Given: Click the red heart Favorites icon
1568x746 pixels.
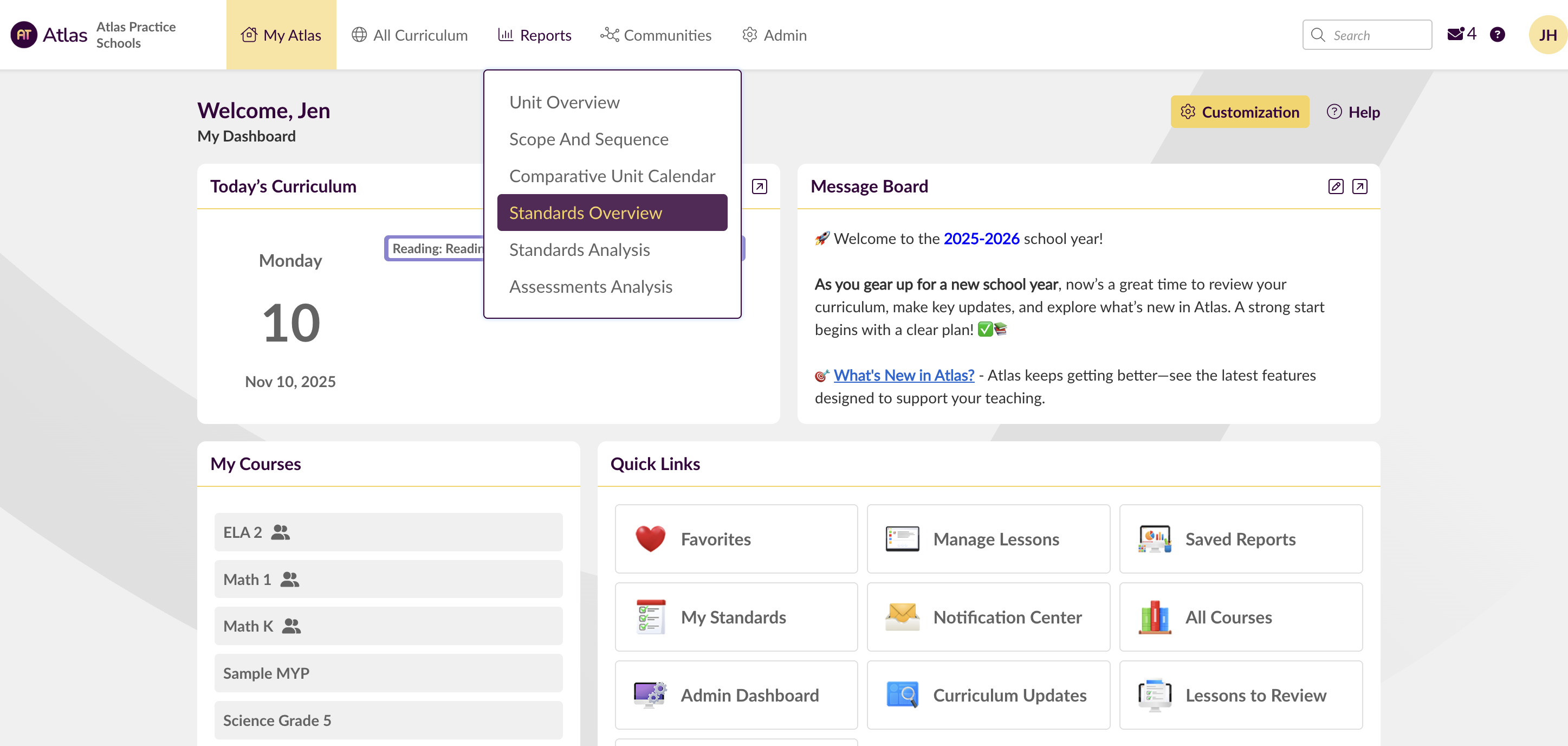Looking at the screenshot, I should (x=650, y=539).
